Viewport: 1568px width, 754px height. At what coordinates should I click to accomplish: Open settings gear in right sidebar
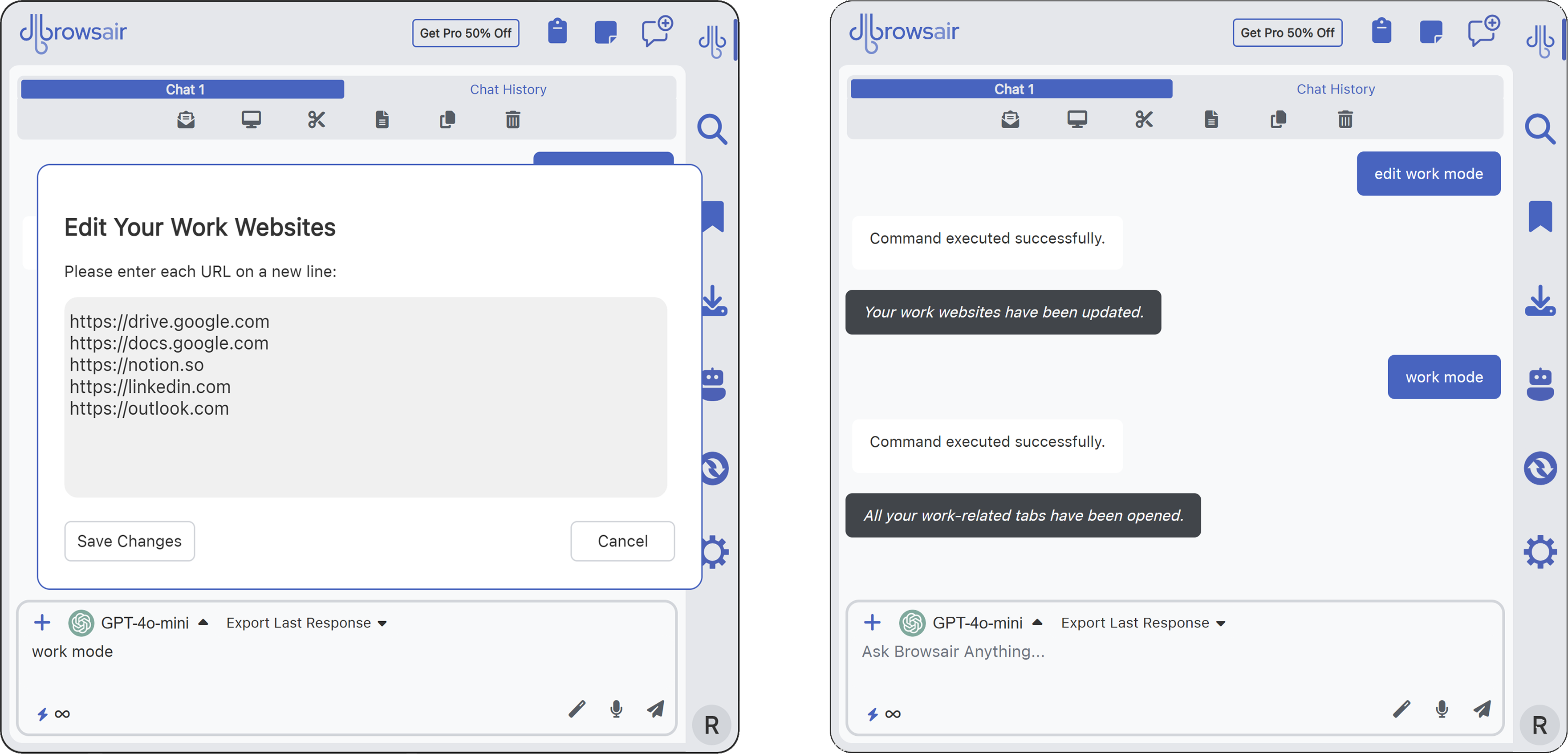coord(1540,552)
